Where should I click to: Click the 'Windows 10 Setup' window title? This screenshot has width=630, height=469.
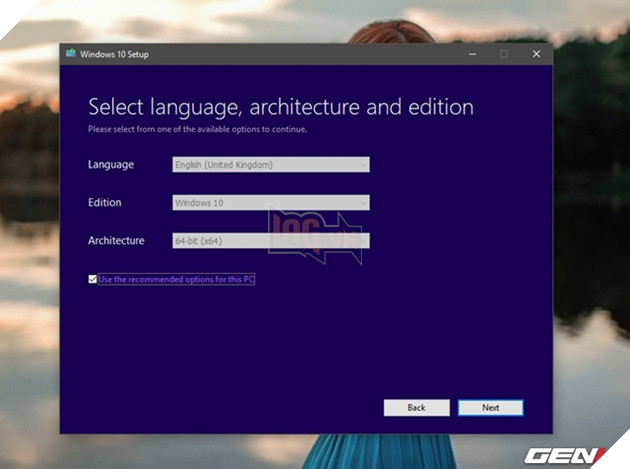114,54
